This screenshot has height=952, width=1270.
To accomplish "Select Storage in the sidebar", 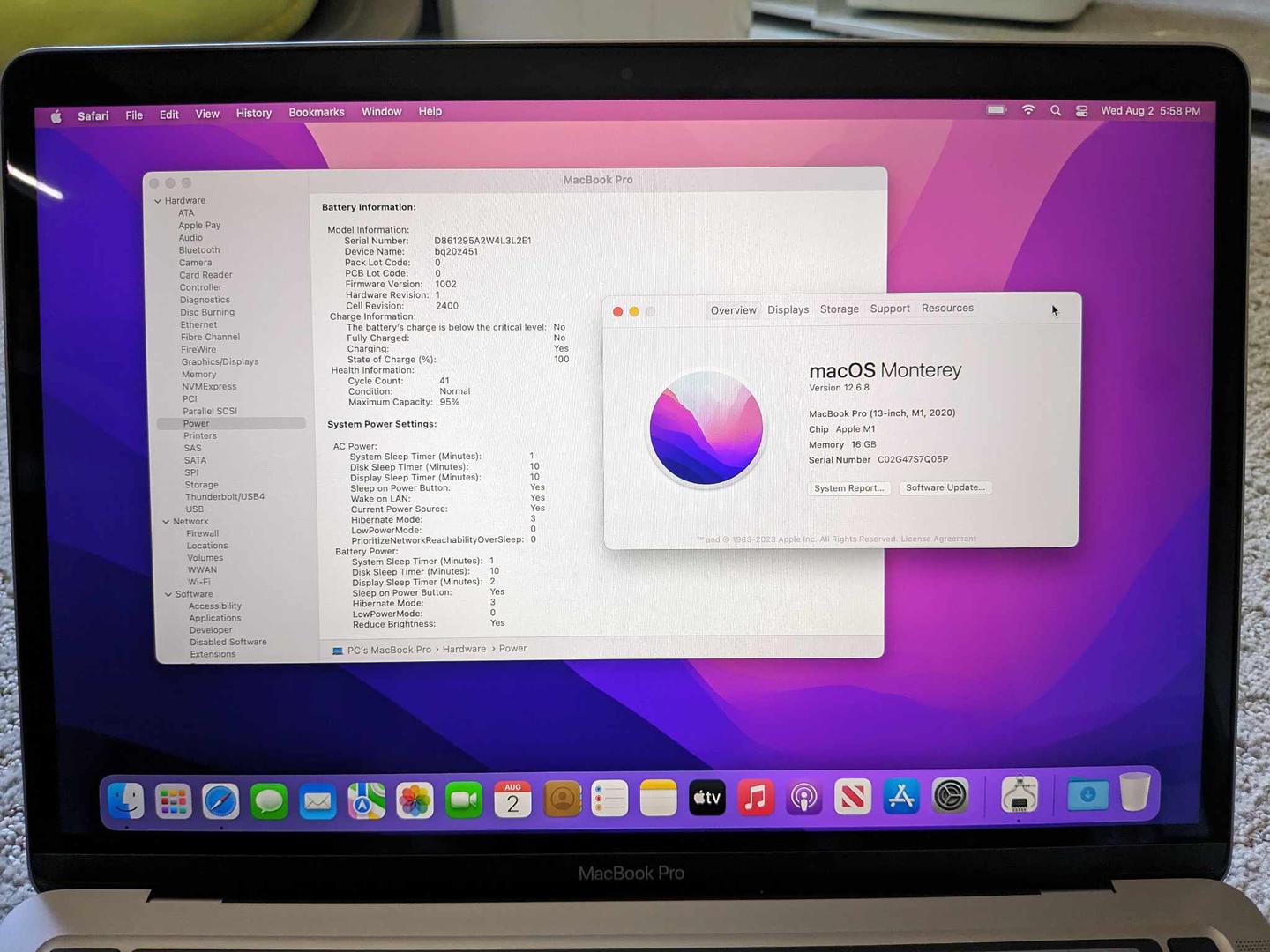I will (x=202, y=485).
